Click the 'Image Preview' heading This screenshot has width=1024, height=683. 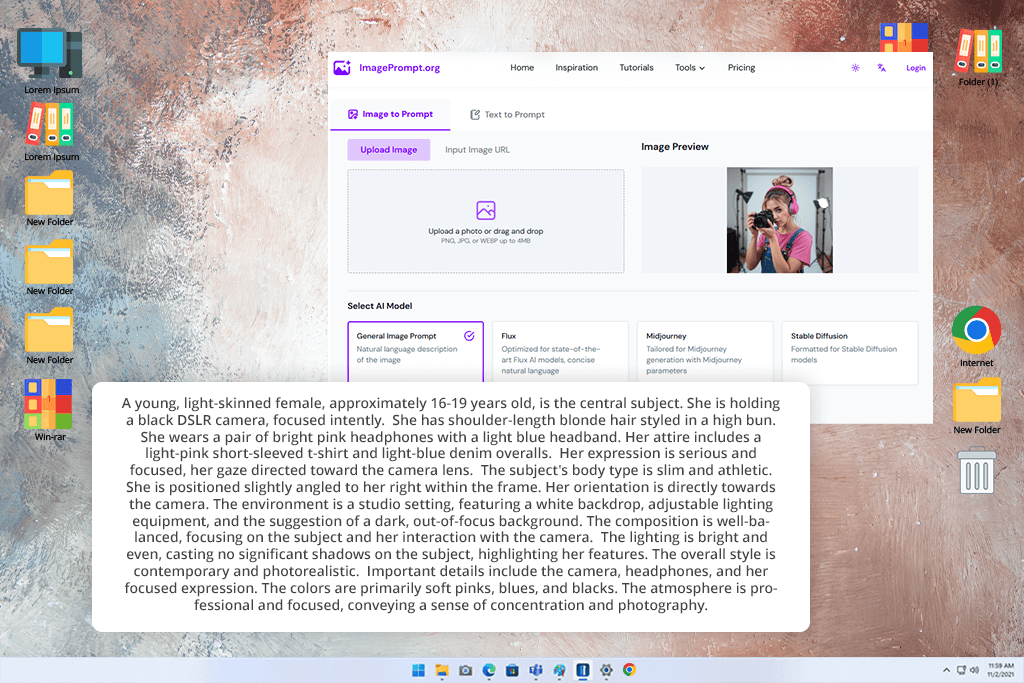pyautogui.click(x=675, y=147)
